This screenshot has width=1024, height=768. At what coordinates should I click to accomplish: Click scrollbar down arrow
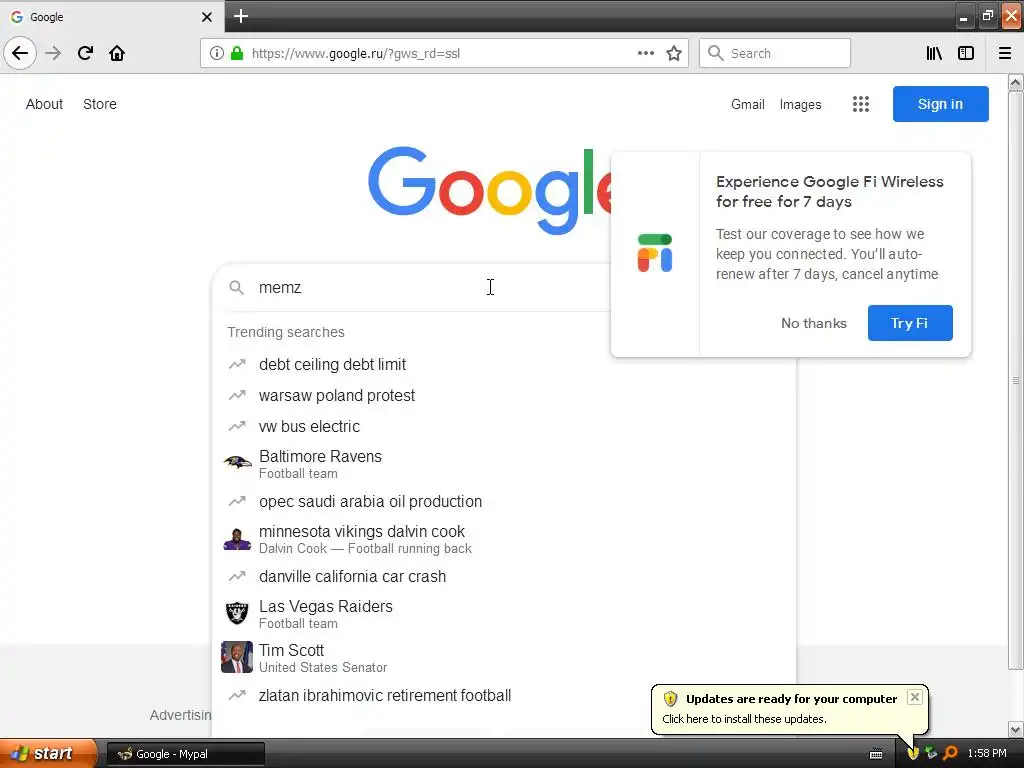tap(1016, 729)
